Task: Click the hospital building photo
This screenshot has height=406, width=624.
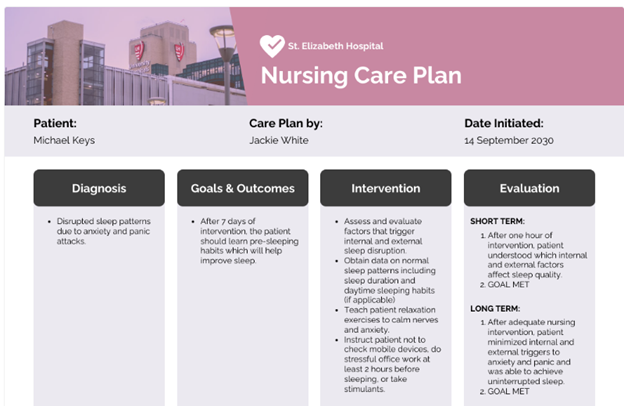Action: click(x=120, y=55)
